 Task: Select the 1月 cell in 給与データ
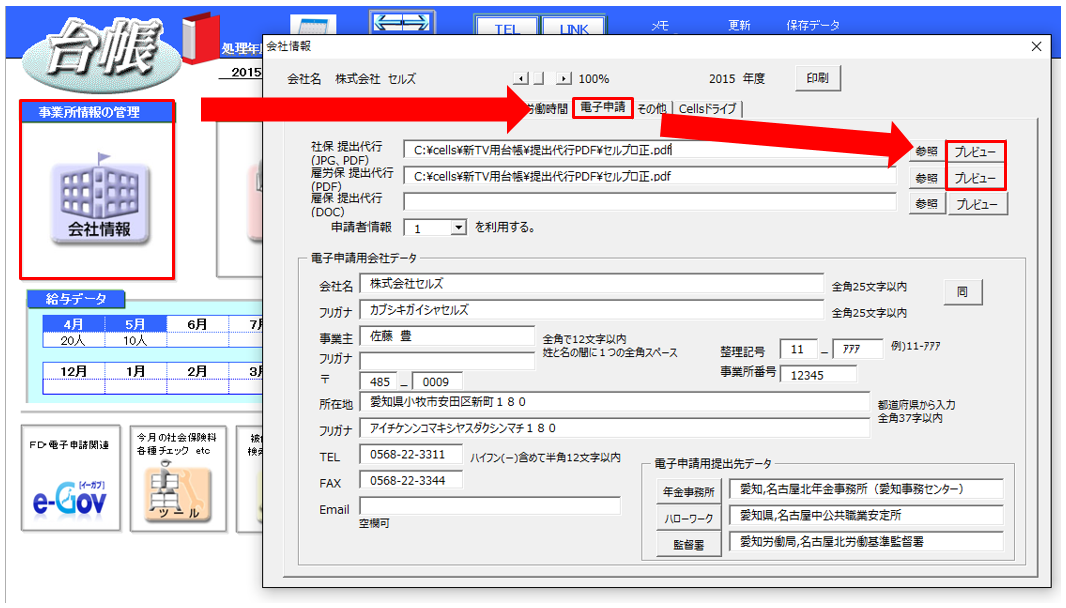pyautogui.click(x=135, y=371)
